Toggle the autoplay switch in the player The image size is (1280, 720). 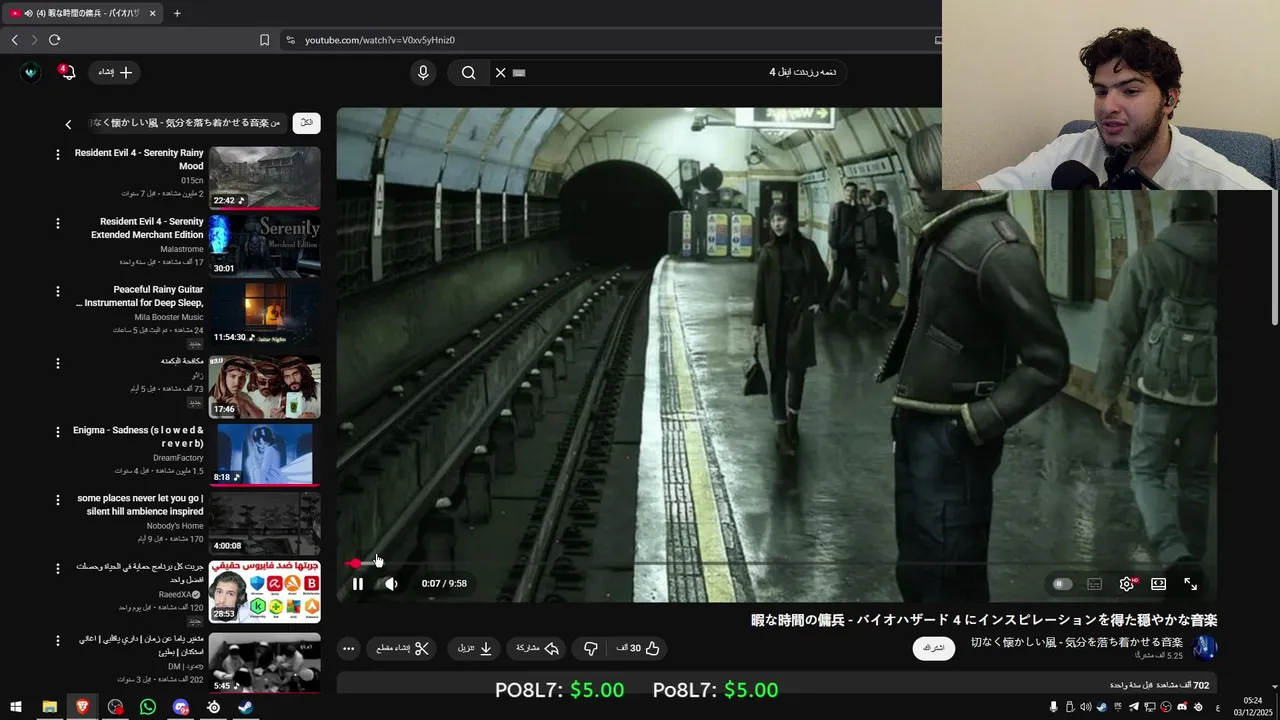pos(1062,584)
